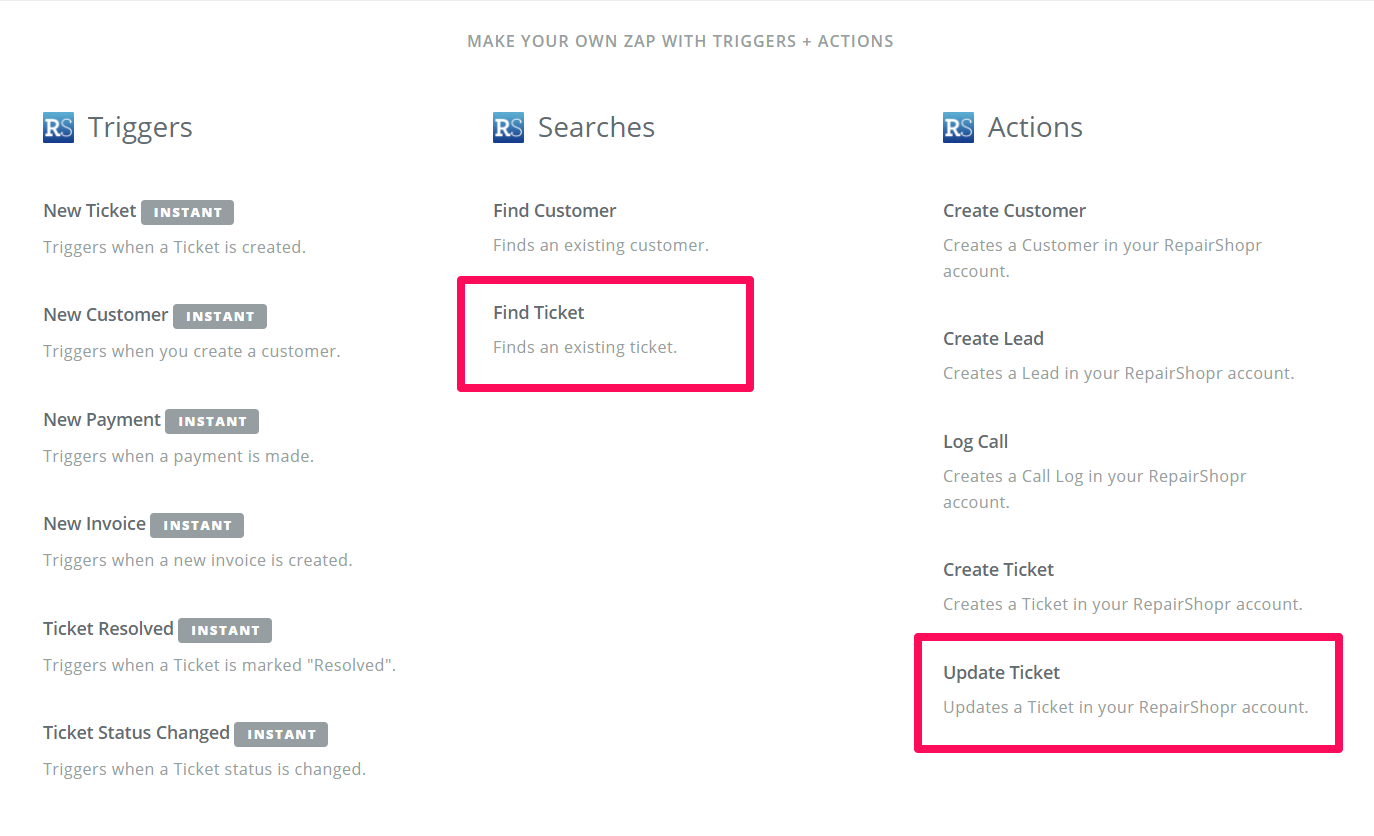
Task: Click the Triggers section heading
Action: [140, 128]
